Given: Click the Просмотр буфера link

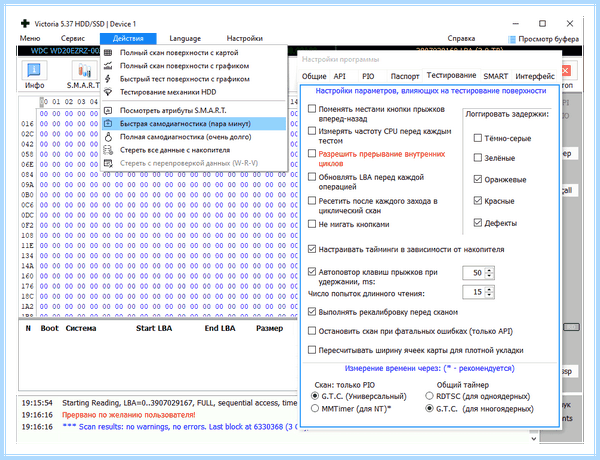Looking at the screenshot, I should tap(548, 39).
